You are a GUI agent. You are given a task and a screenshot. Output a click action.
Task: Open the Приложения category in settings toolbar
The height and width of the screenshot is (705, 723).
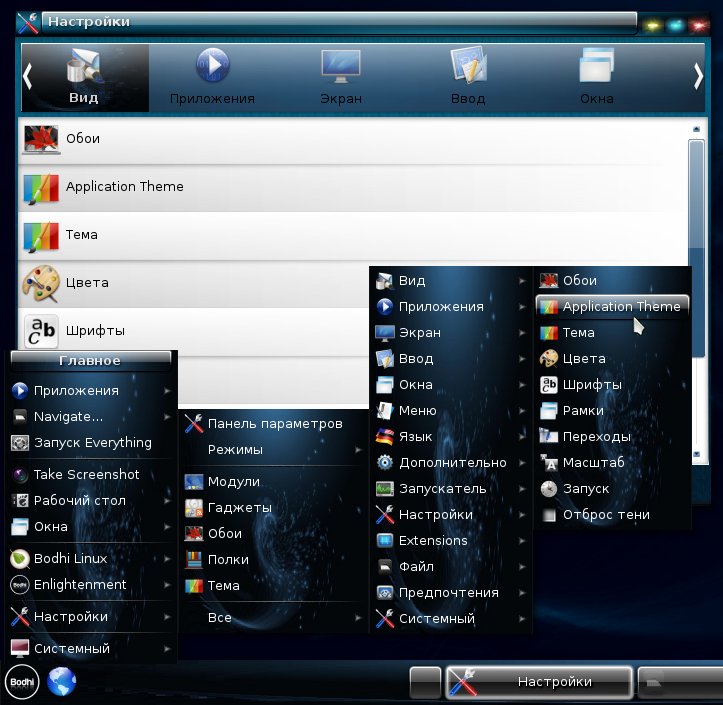(x=212, y=77)
